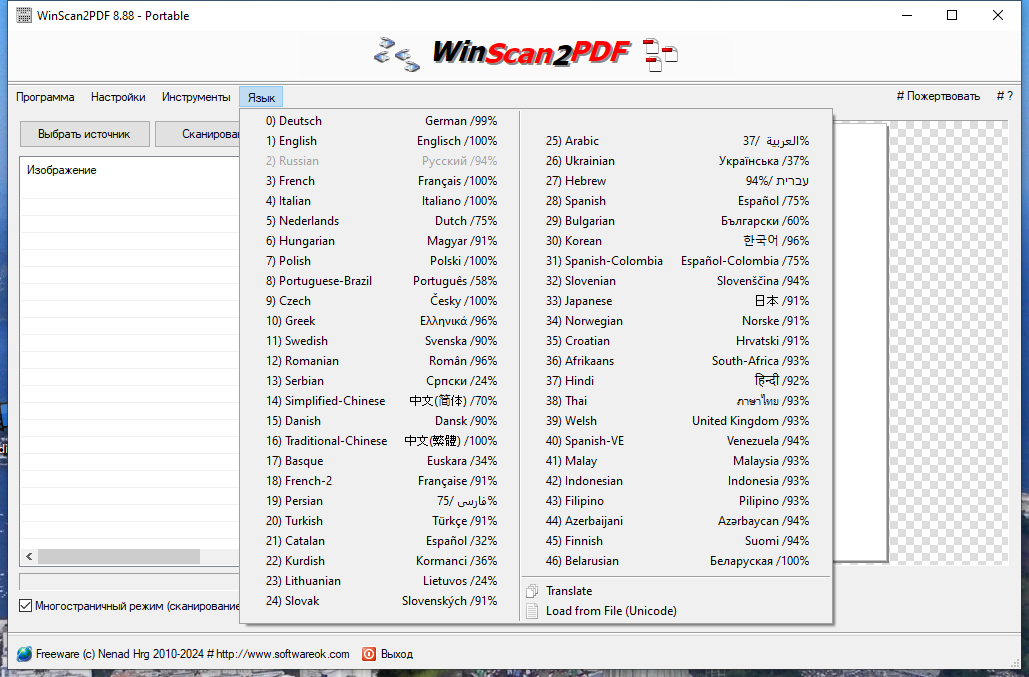Click the scanner icons left of the logo

(396, 54)
